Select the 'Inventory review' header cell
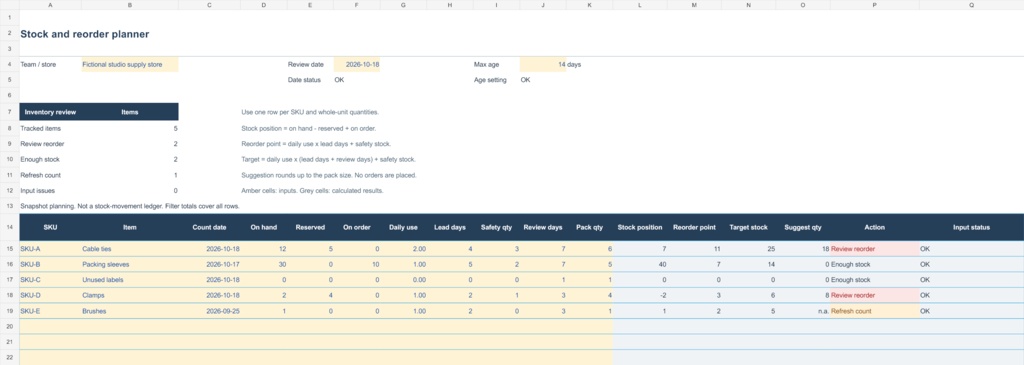Image resolution: width=1024 pixels, height=365 pixels. click(50, 112)
